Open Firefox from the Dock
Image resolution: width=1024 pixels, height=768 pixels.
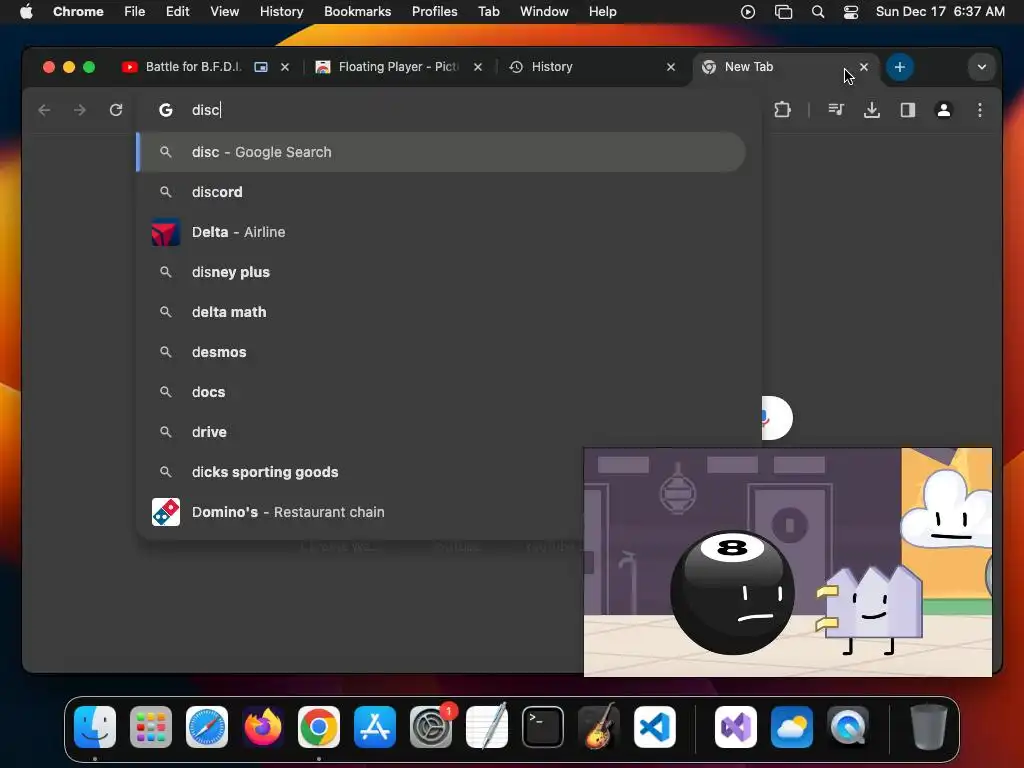[263, 727]
